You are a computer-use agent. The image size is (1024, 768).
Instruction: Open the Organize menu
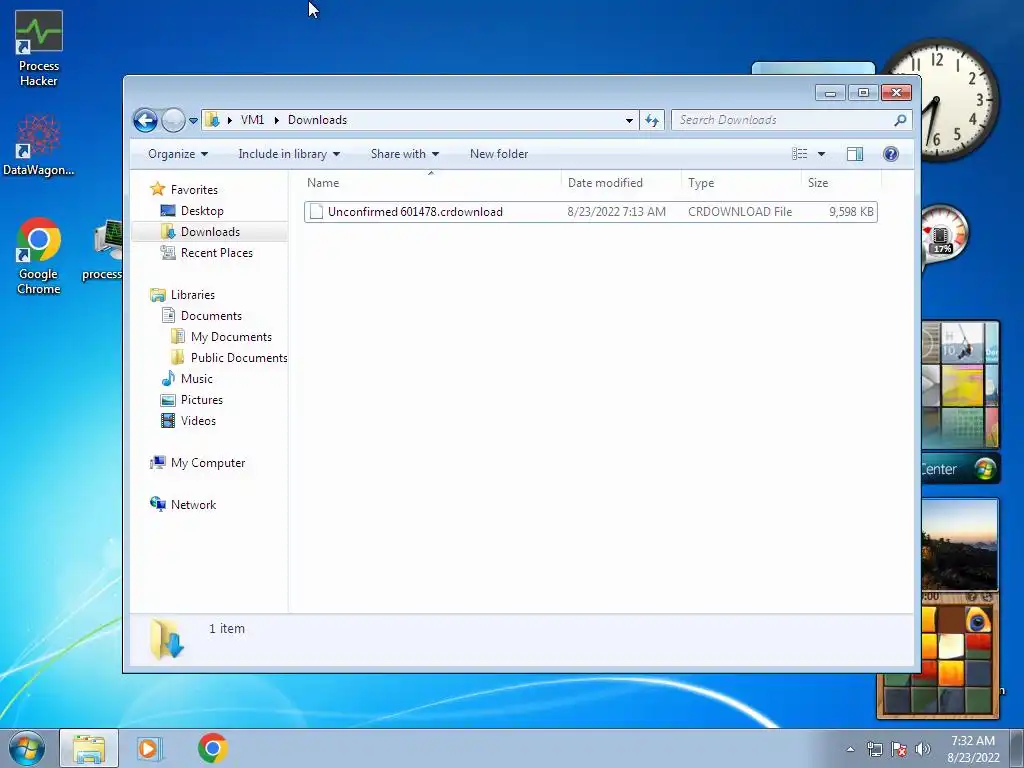178,154
